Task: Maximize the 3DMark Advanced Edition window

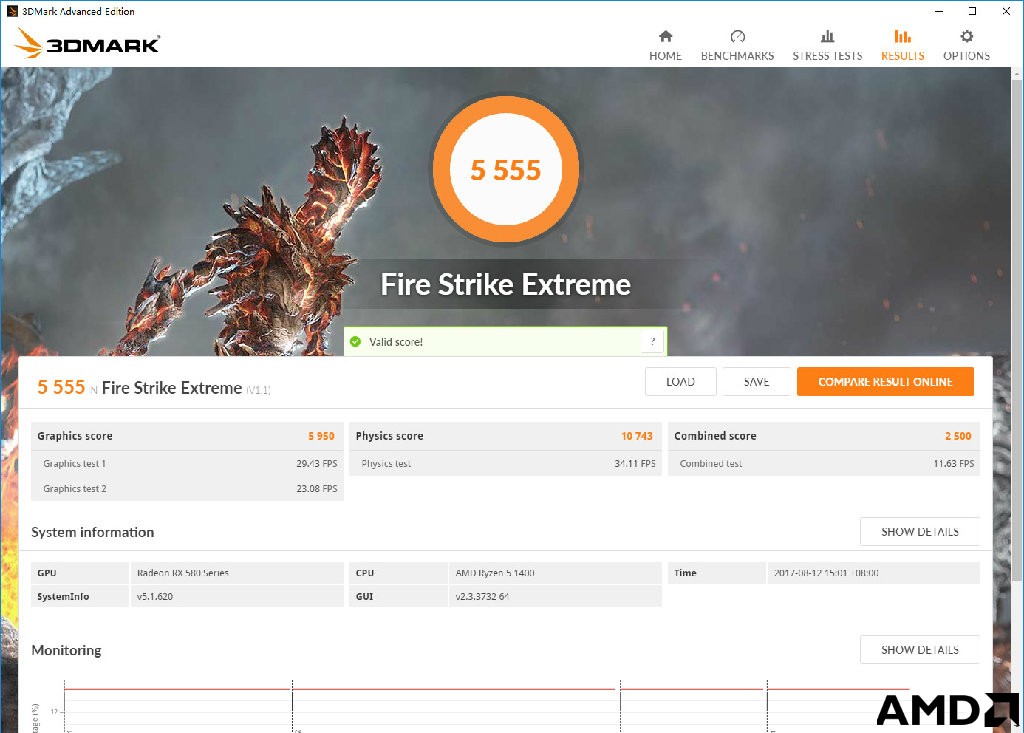Action: coord(972,11)
